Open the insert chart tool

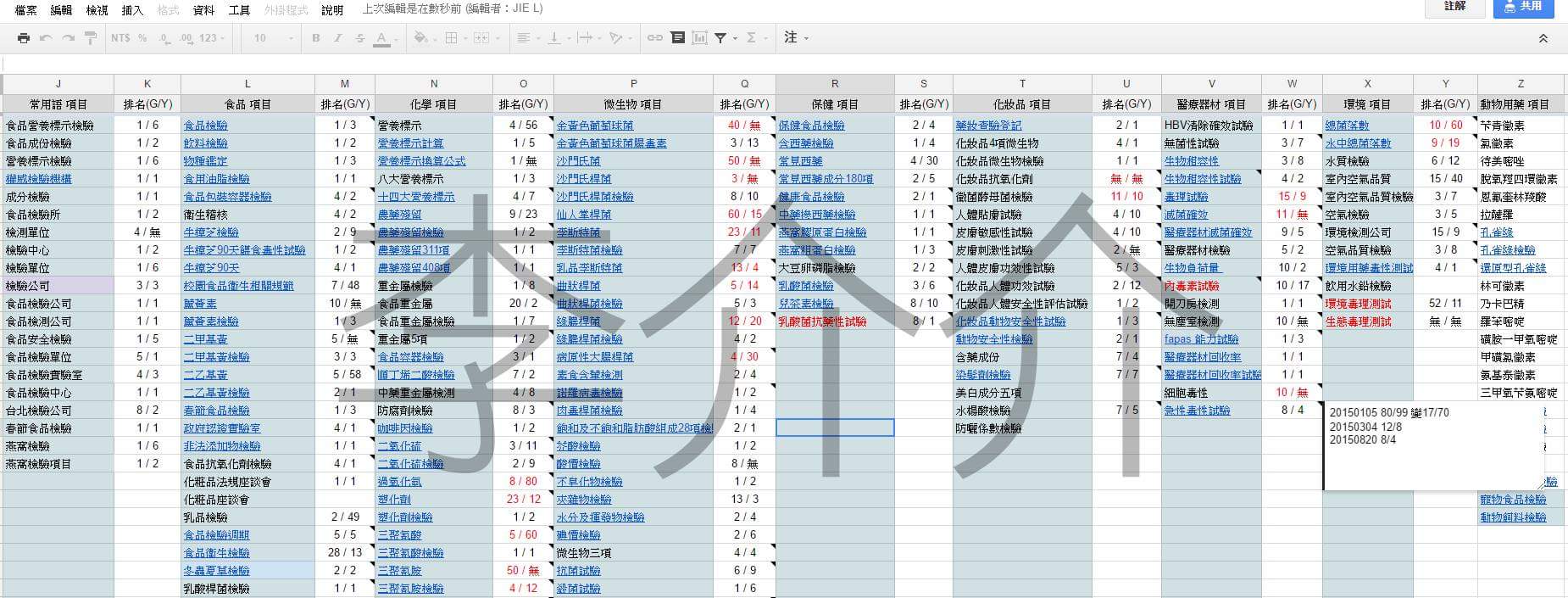pyautogui.click(x=699, y=38)
